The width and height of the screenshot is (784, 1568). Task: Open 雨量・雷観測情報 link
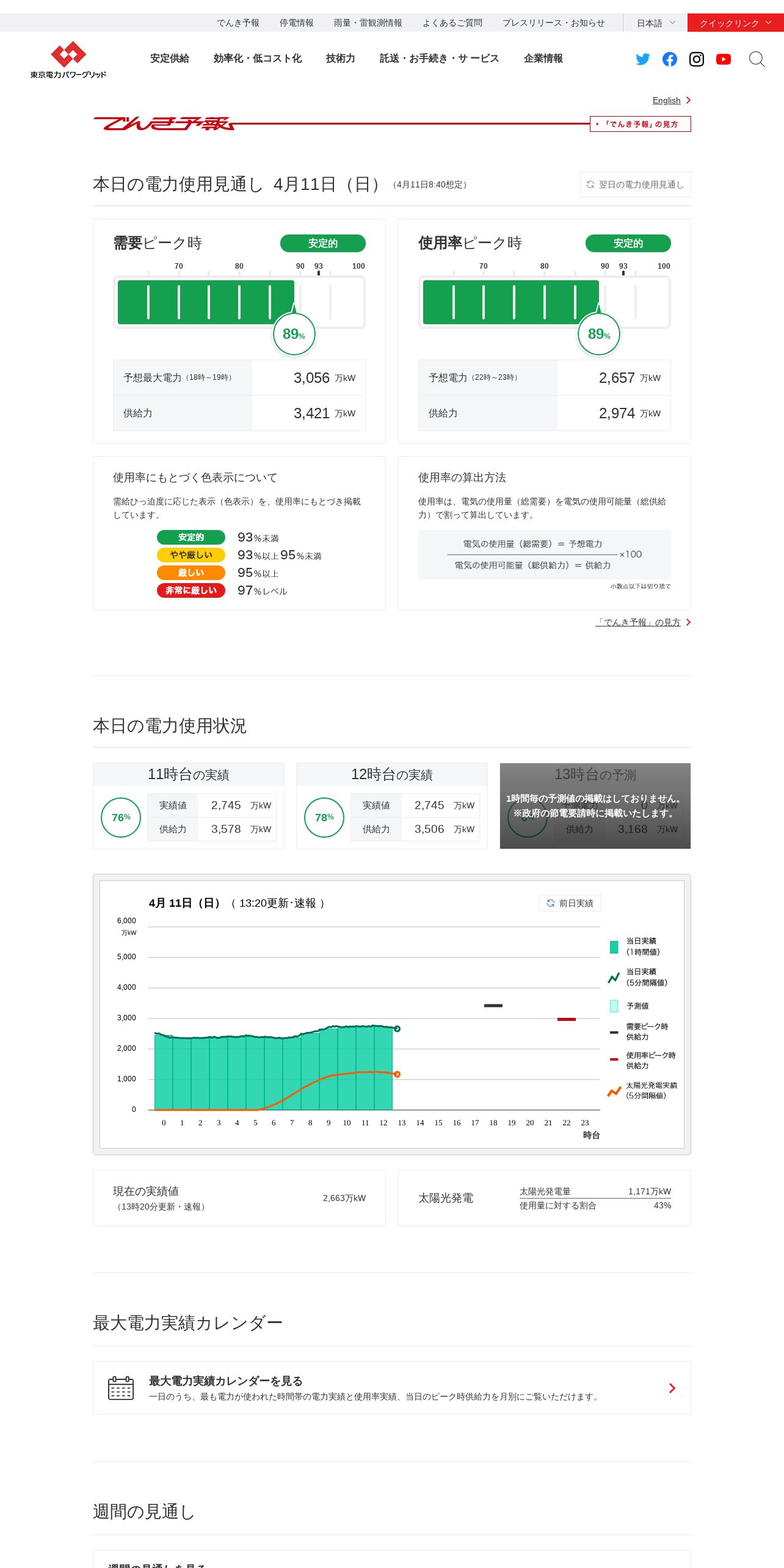pos(368,23)
